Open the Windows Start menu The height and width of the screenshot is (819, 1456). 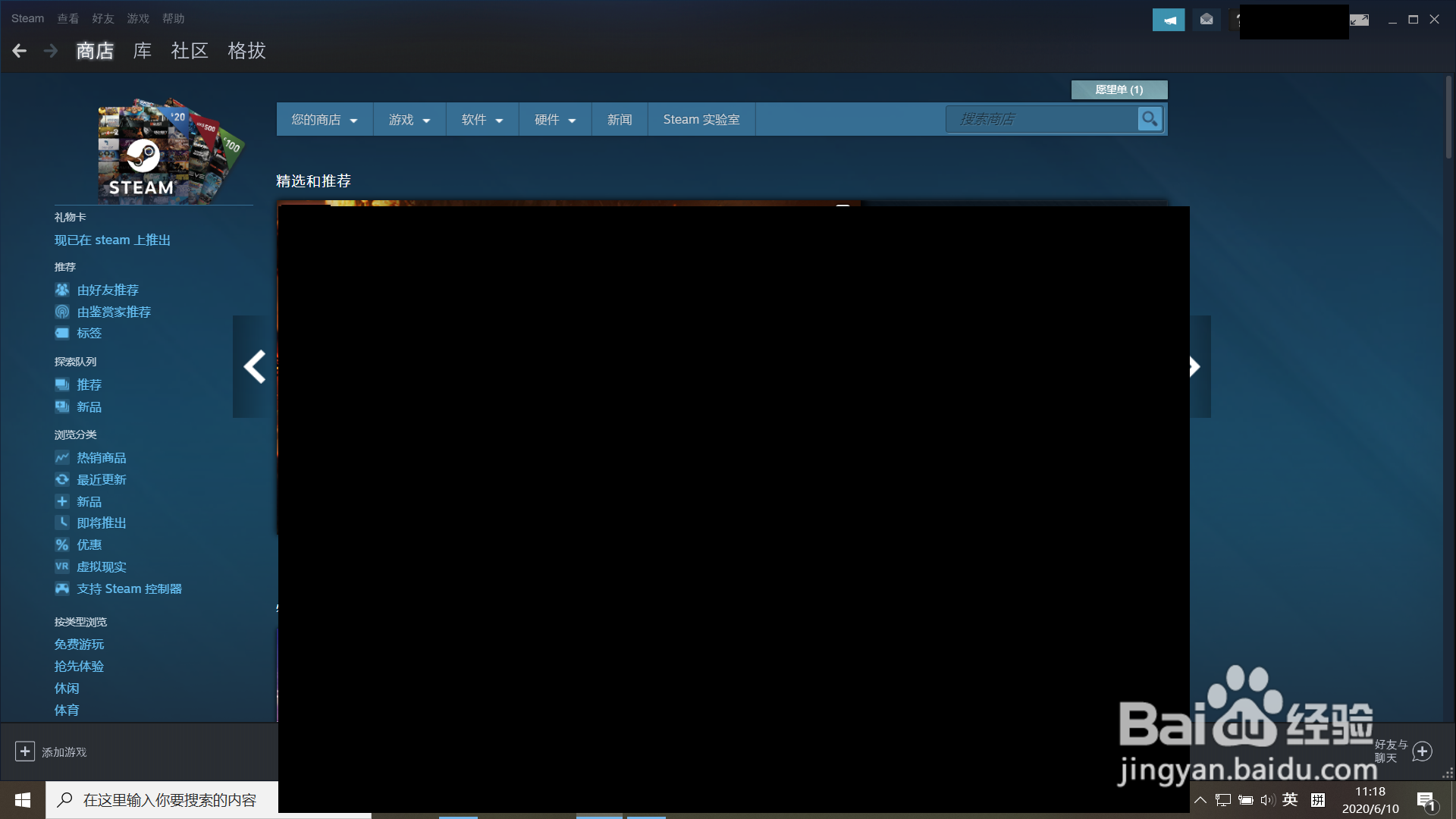pos(23,800)
